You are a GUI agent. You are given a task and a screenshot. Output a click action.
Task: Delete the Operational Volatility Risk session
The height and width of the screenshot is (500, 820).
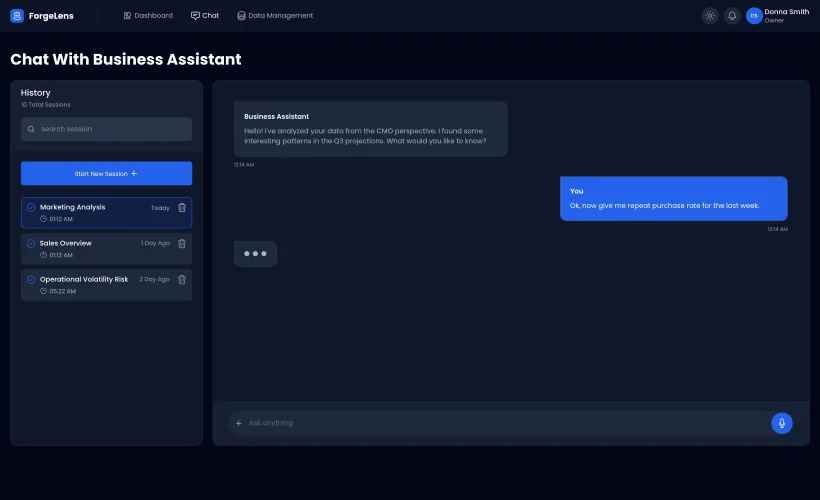(181, 280)
